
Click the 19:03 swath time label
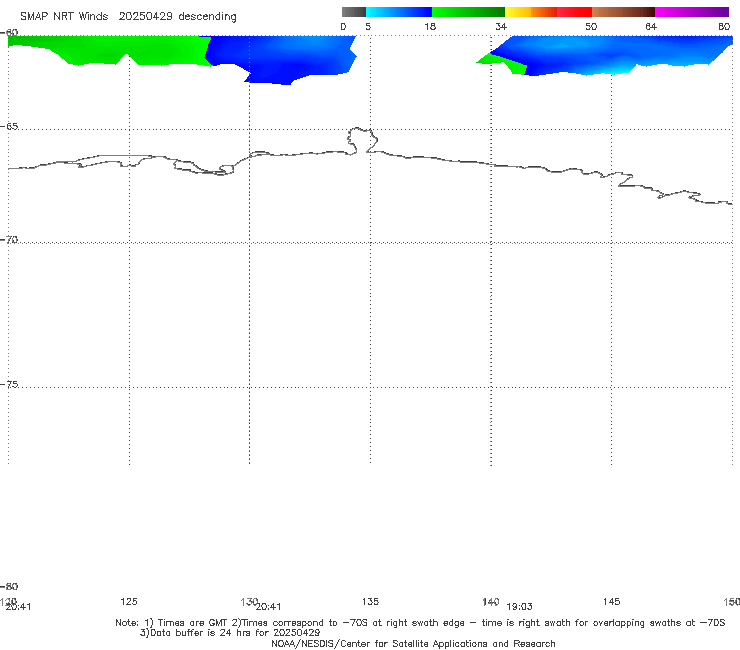coord(519,607)
